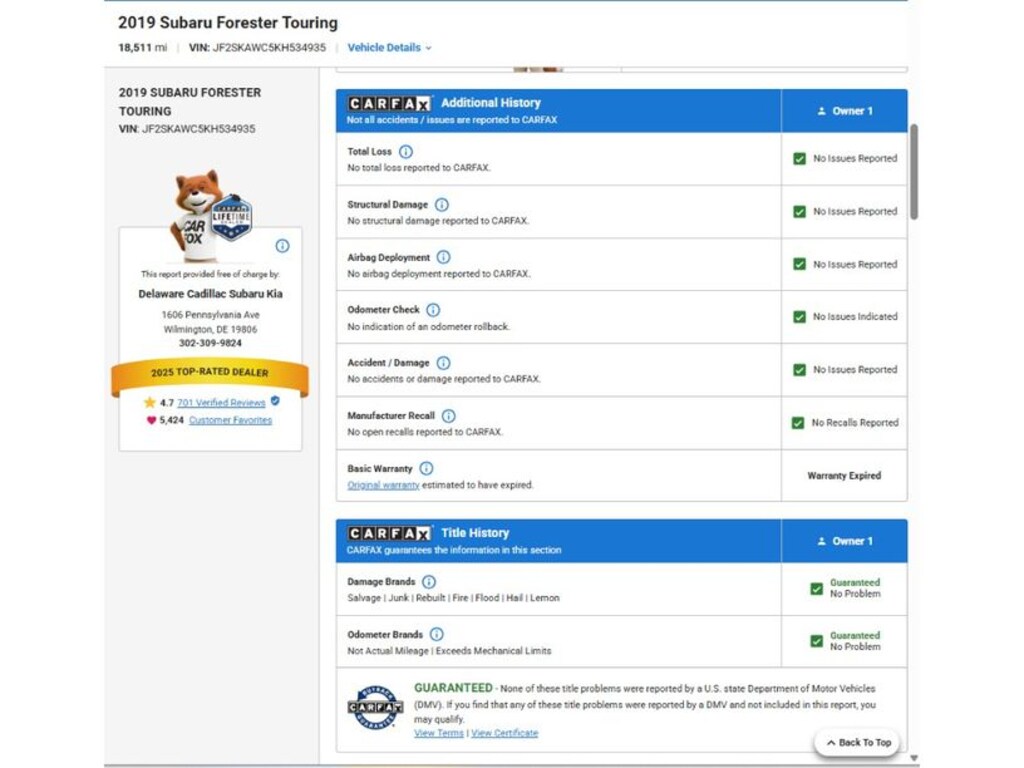Click No Recalls Reported text
1024x768 pixels.
tap(855, 423)
